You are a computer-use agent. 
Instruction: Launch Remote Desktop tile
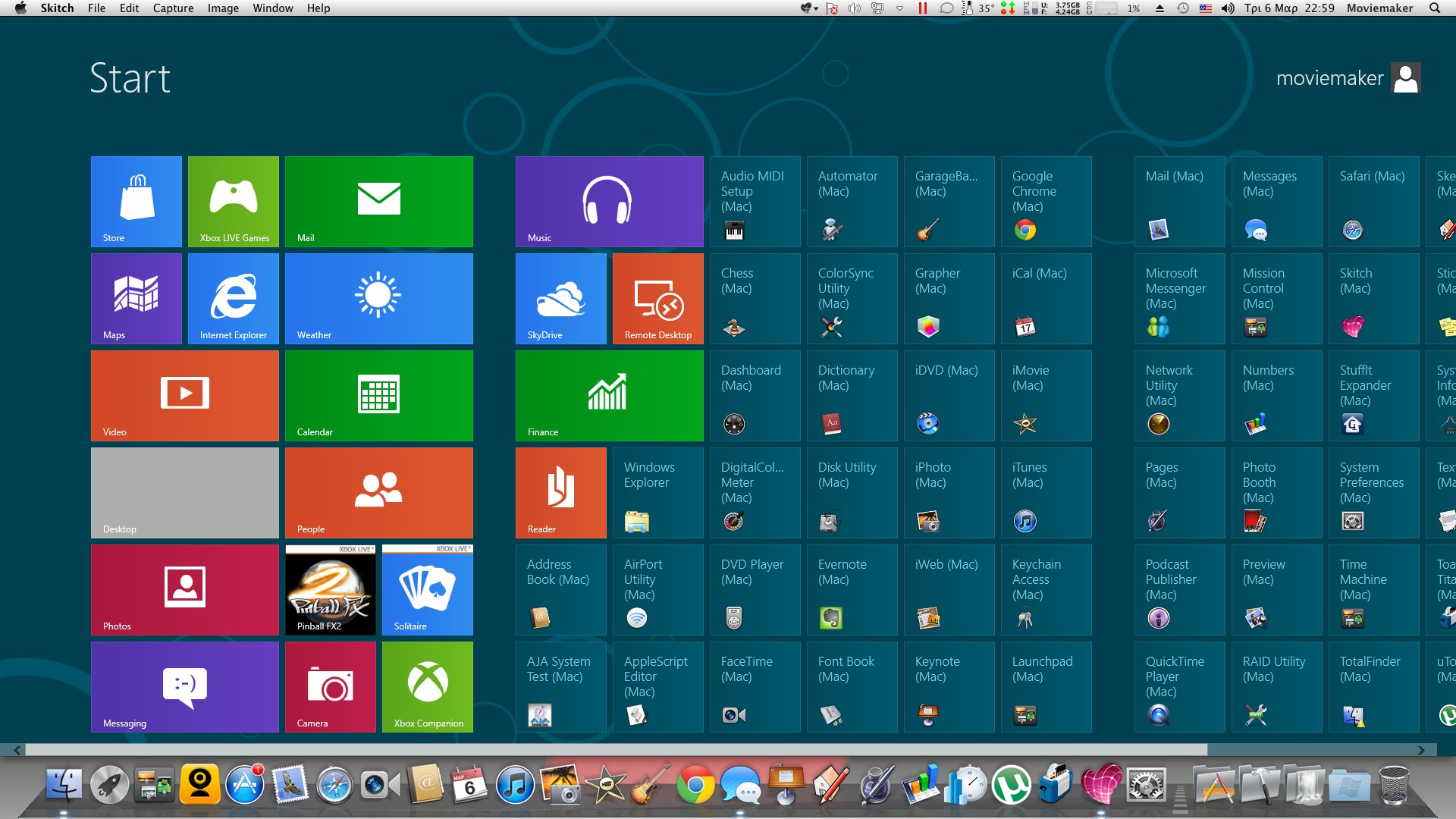658,299
